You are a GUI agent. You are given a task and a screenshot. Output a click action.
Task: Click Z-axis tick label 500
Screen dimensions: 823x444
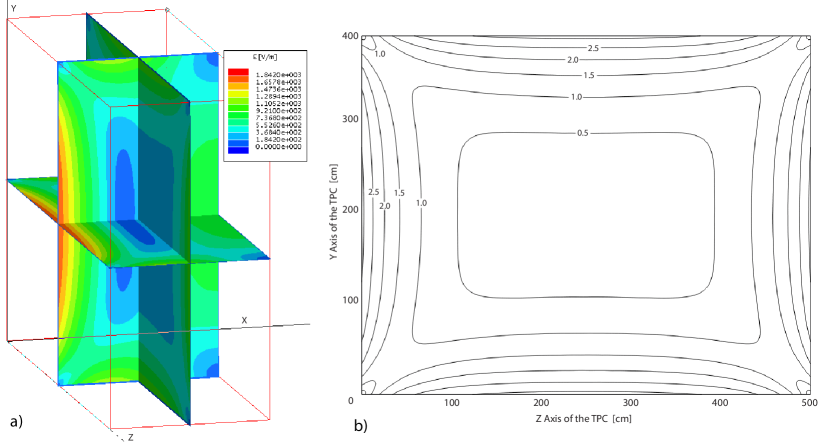[x=810, y=403]
